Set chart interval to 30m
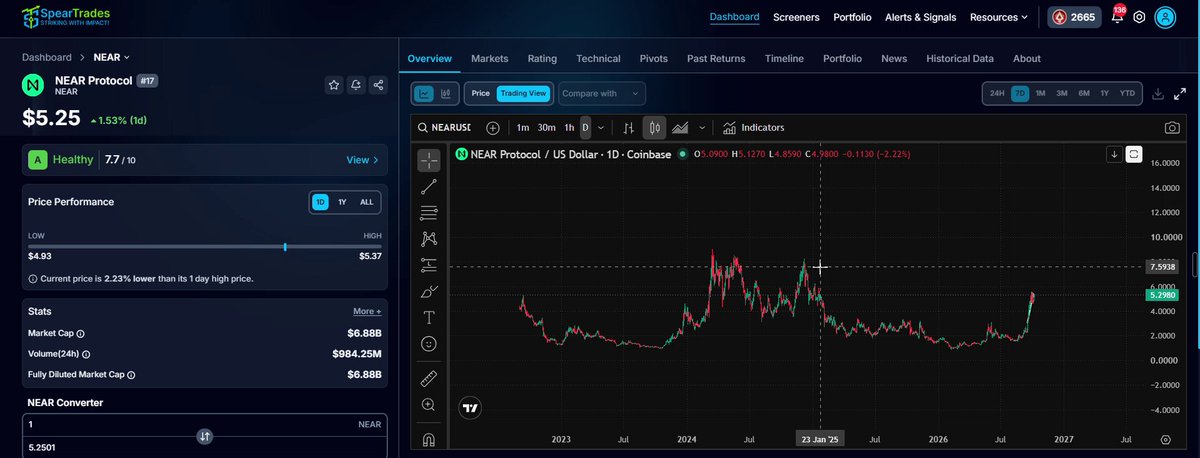The height and width of the screenshot is (458, 1200). 546,128
